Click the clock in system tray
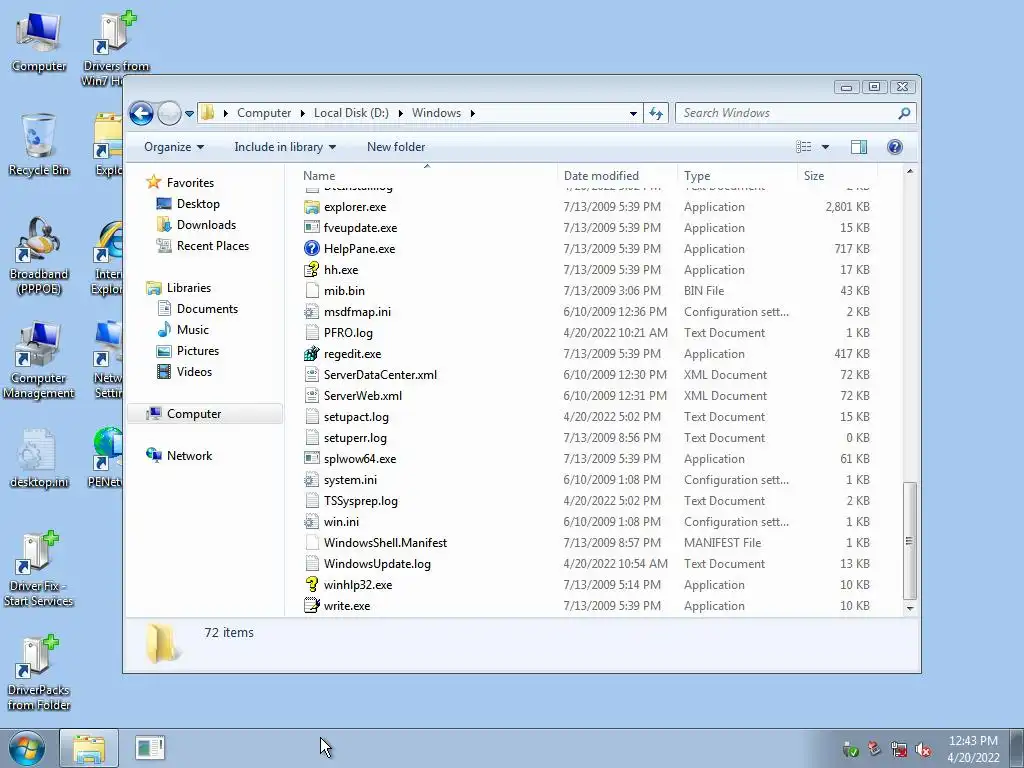 973,749
